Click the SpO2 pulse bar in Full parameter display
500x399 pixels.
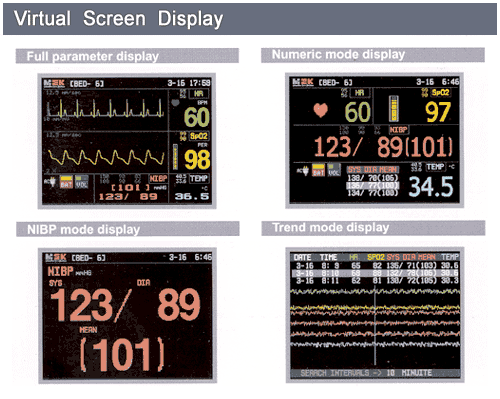point(175,157)
